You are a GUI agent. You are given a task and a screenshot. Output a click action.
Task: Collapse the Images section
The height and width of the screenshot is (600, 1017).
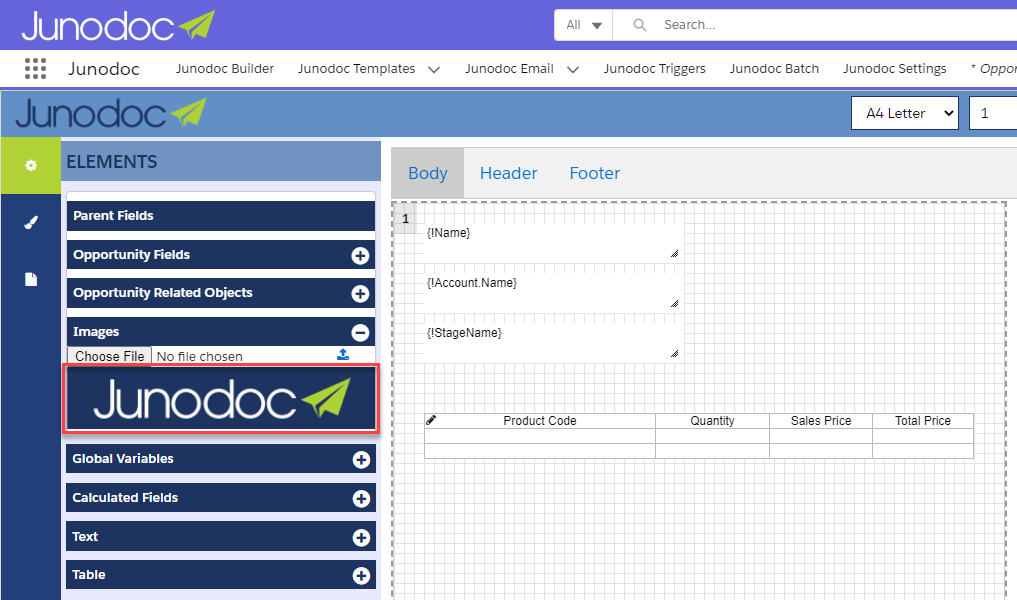point(360,333)
